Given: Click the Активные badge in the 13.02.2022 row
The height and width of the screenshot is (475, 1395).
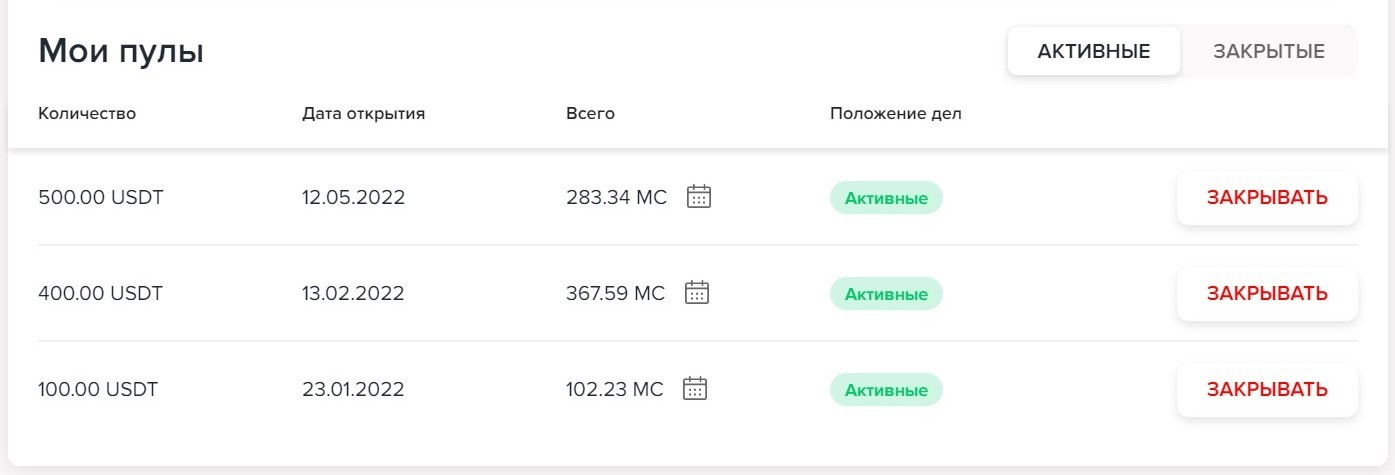Looking at the screenshot, I should [x=886, y=294].
